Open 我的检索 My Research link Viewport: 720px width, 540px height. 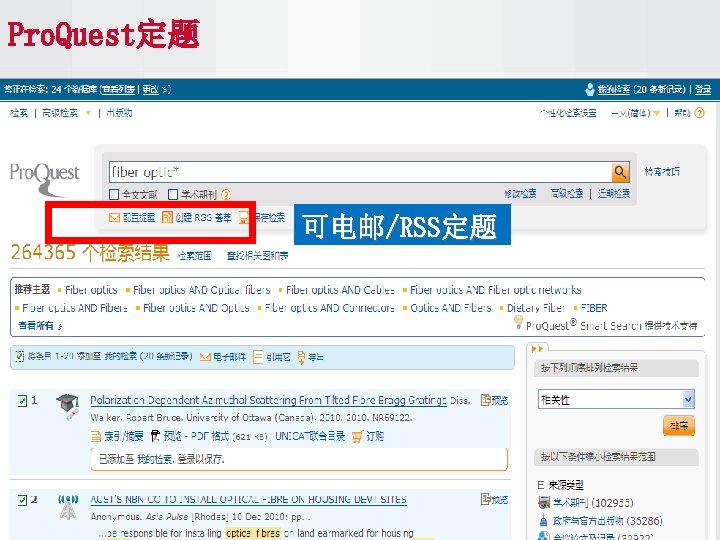tap(613, 89)
